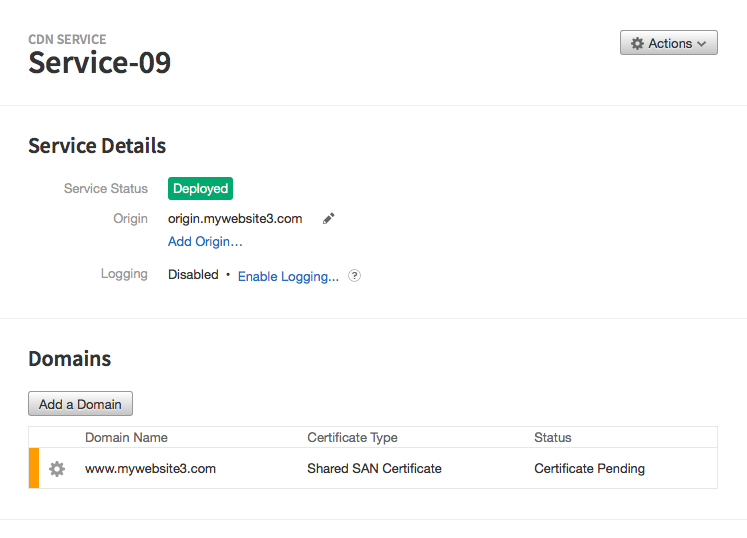Click the Certificate Pending status cell

click(589, 469)
